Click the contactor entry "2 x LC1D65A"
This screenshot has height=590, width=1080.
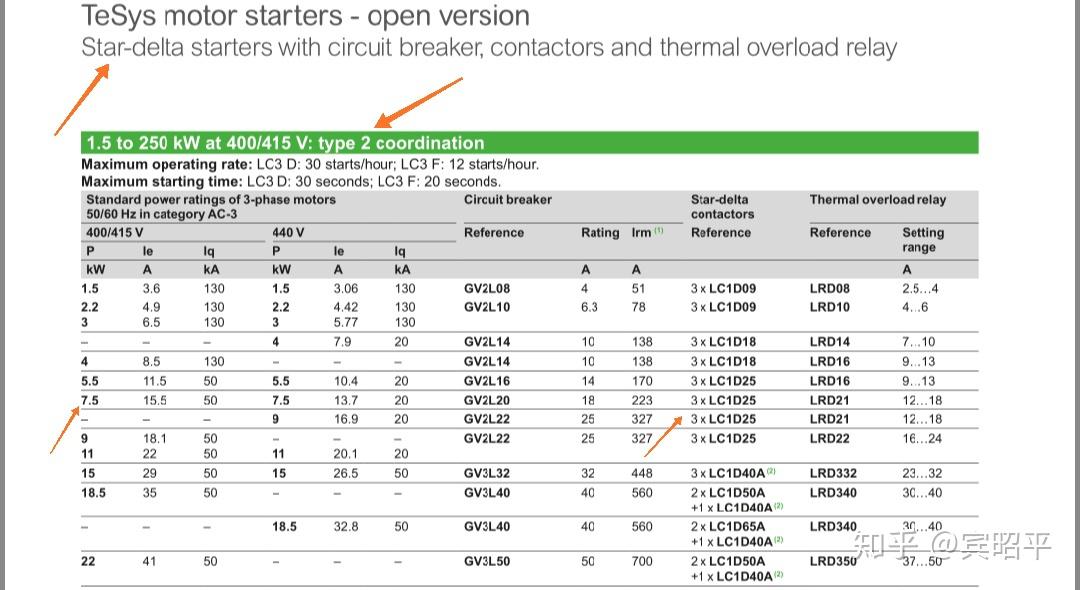point(727,527)
